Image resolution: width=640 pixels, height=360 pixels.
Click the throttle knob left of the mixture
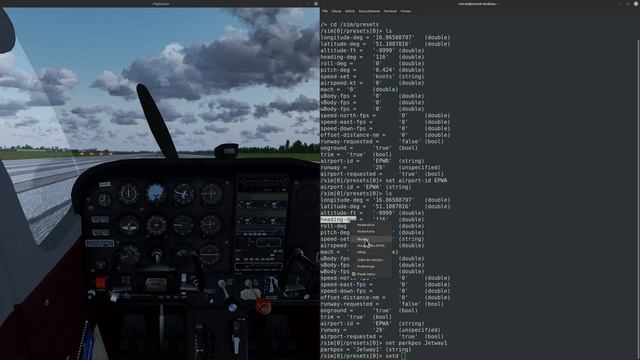pyautogui.click(x=233, y=307)
